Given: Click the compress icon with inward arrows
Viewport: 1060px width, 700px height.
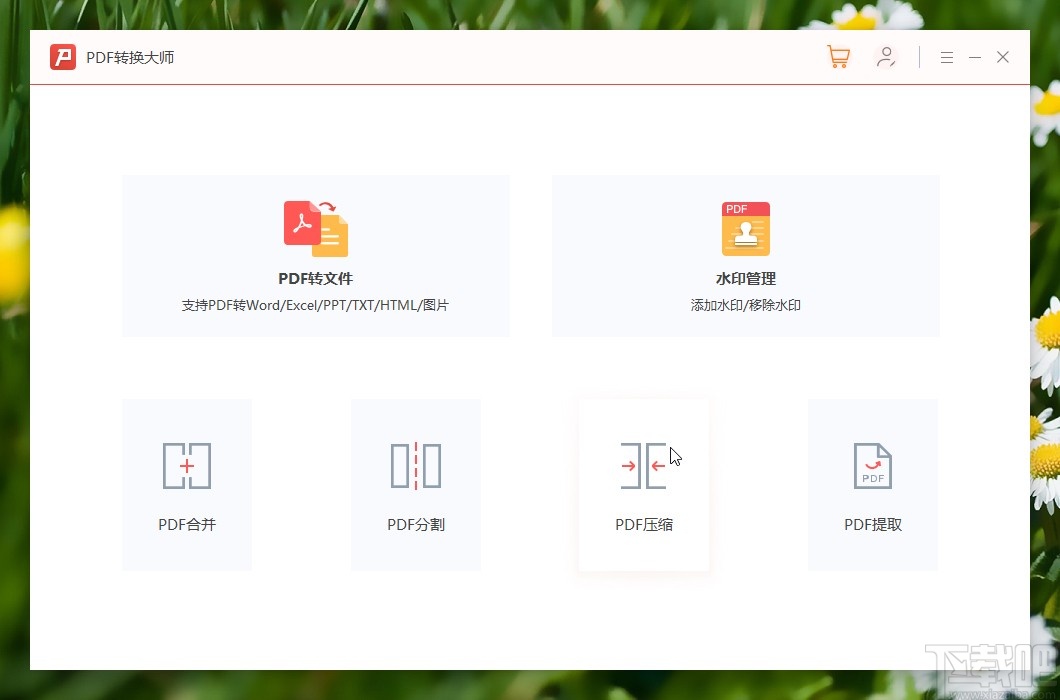Looking at the screenshot, I should point(643,465).
